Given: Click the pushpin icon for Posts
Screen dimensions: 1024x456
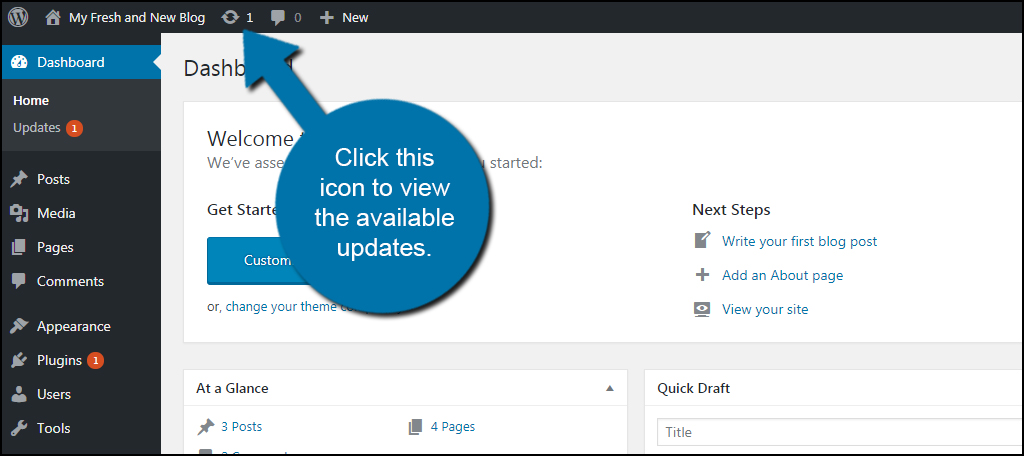Looking at the screenshot, I should coord(19,180).
